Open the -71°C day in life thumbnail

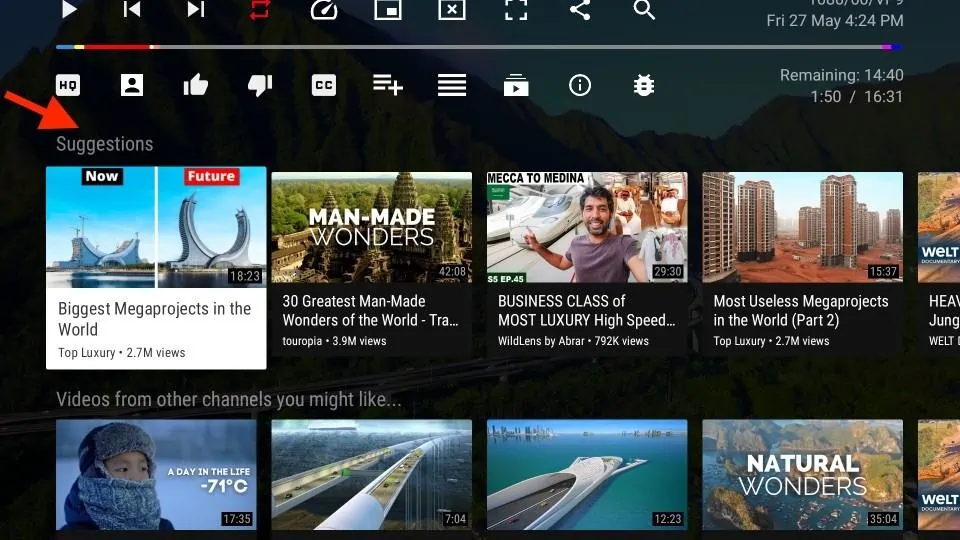(x=156, y=474)
